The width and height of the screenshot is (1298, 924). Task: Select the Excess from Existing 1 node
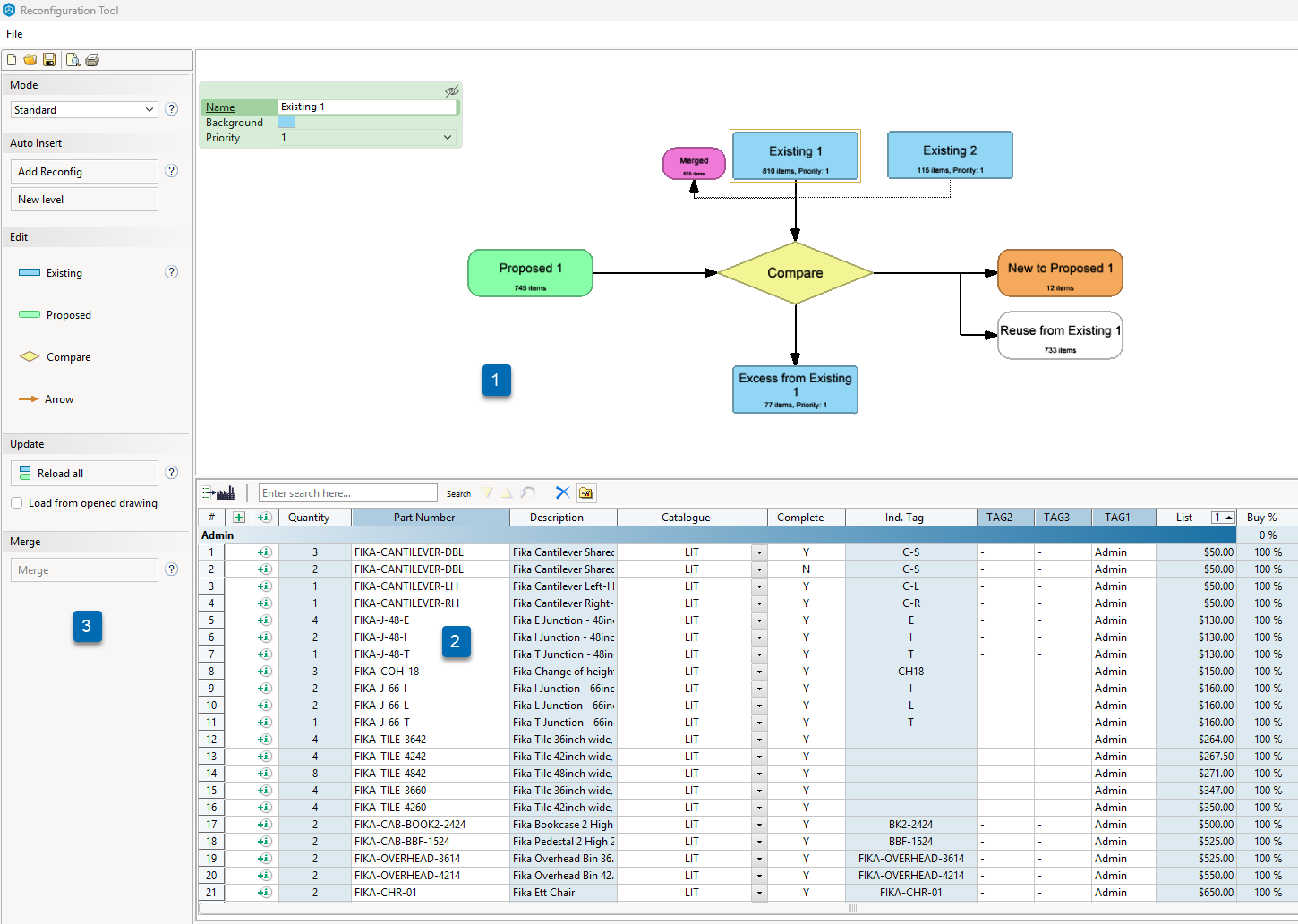click(x=795, y=389)
